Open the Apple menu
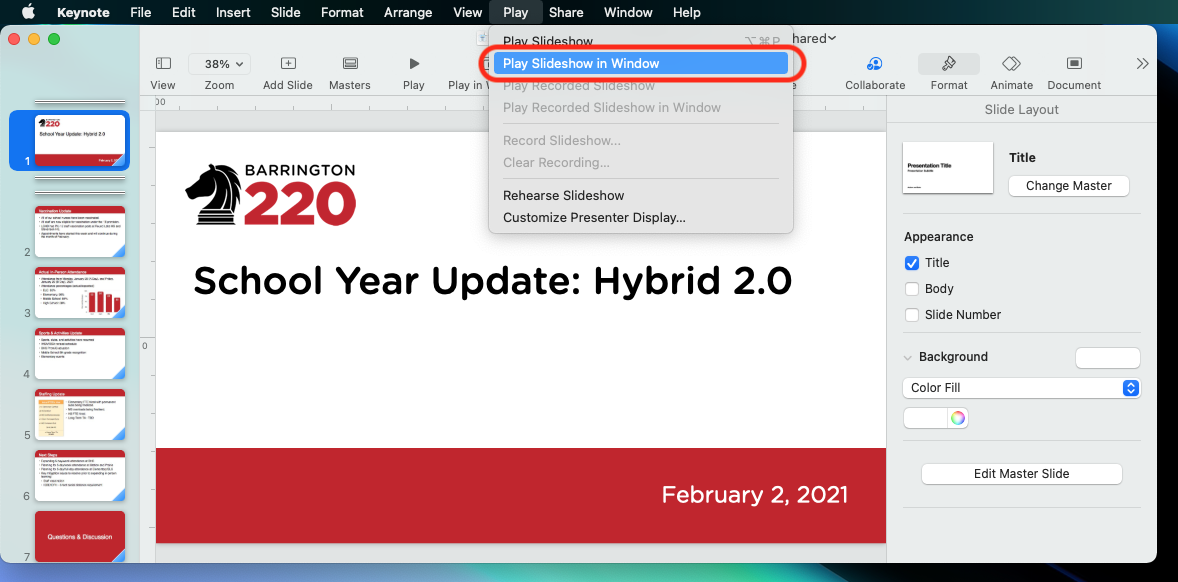The image size is (1178, 582). (x=29, y=12)
